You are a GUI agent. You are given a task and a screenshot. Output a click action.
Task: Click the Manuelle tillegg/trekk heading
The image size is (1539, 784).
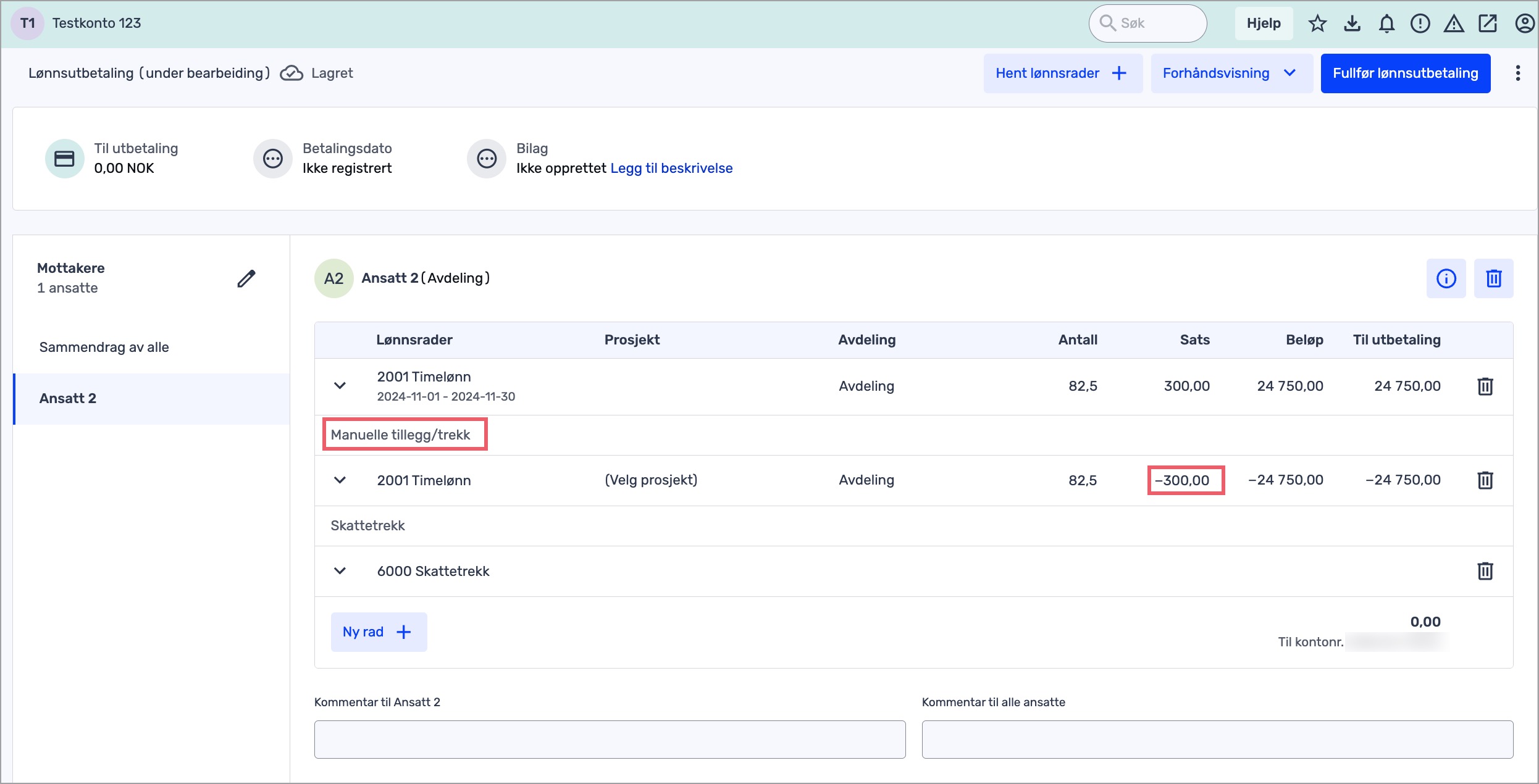point(400,435)
